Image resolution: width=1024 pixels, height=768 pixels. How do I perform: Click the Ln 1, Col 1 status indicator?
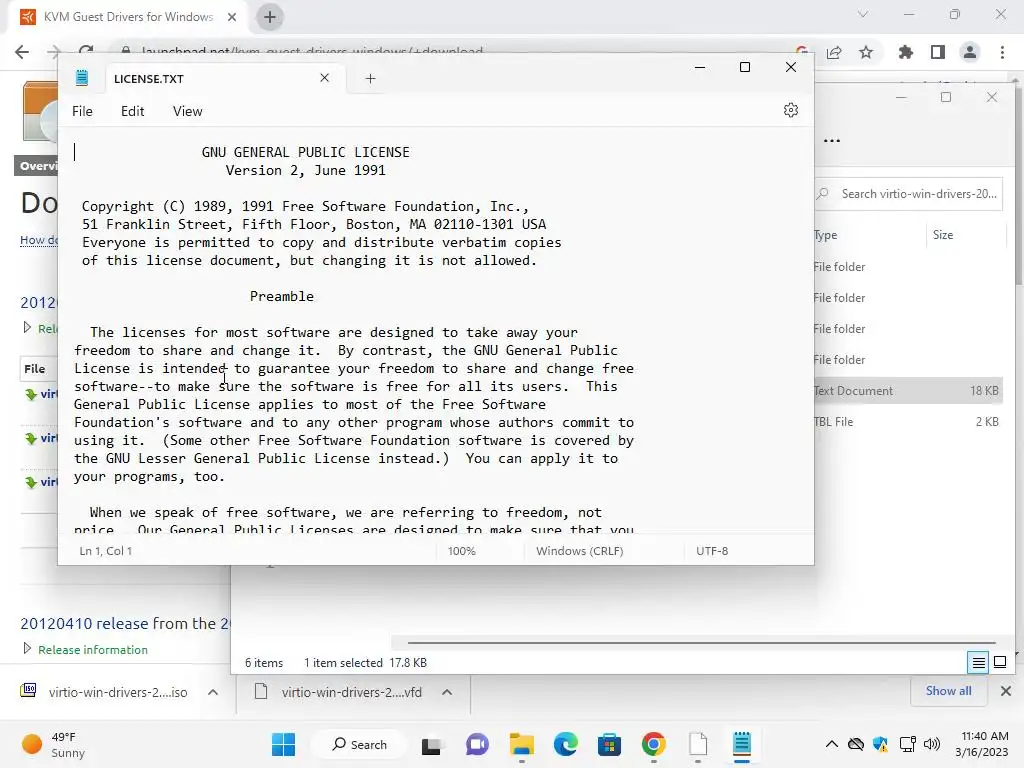click(x=106, y=551)
